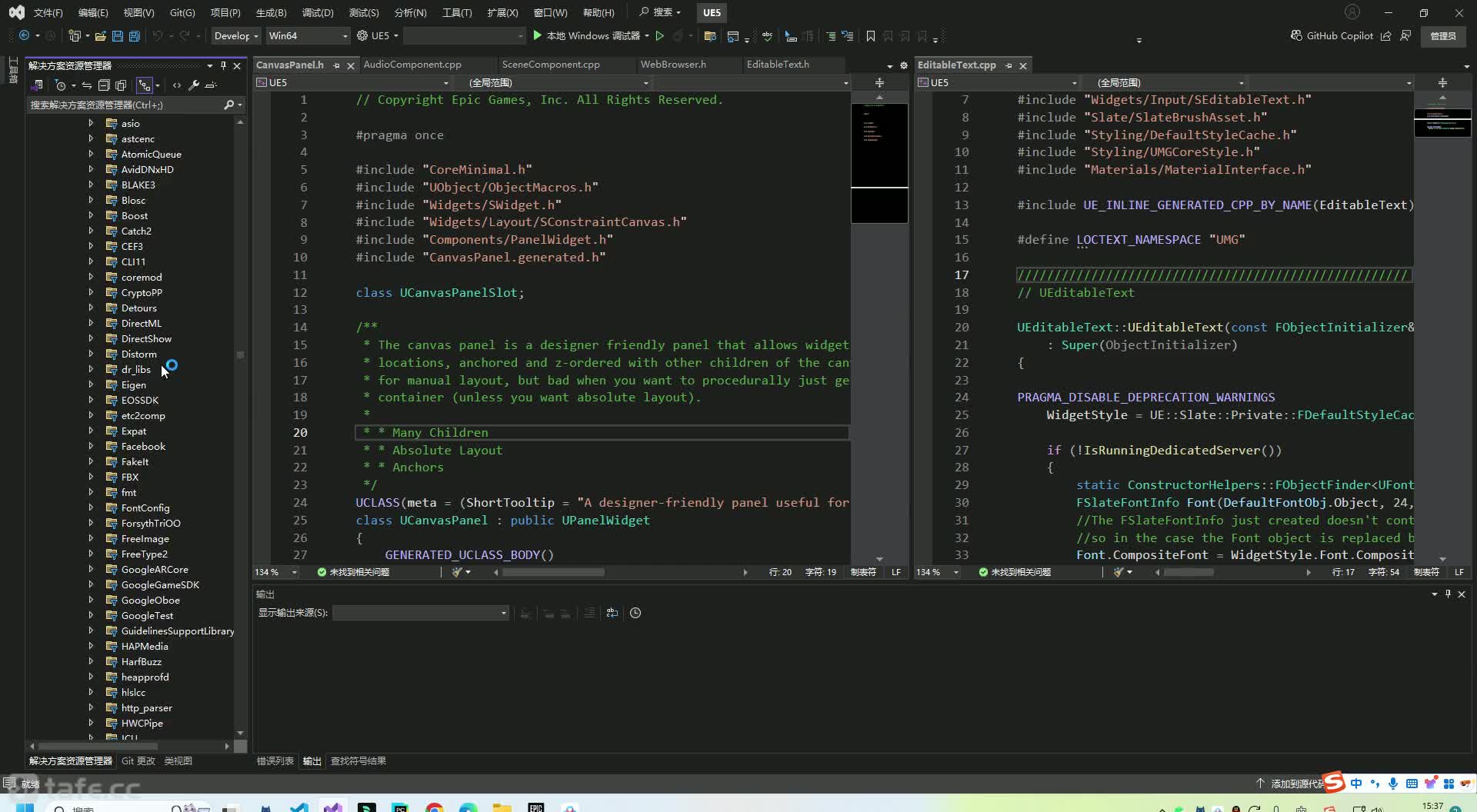Click the 管理员 button
Screen dimensions: 1477x812
point(1442,35)
